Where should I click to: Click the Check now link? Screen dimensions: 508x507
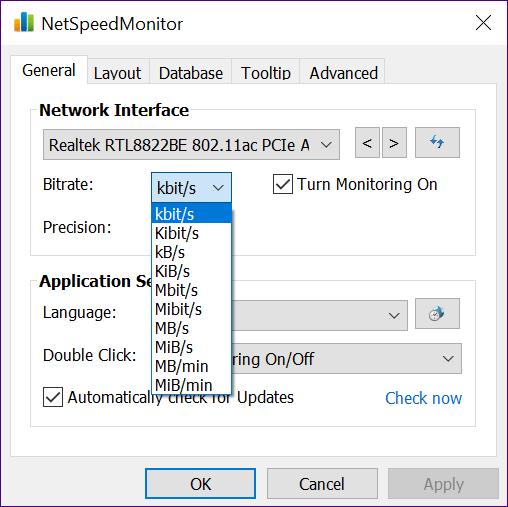click(x=423, y=398)
